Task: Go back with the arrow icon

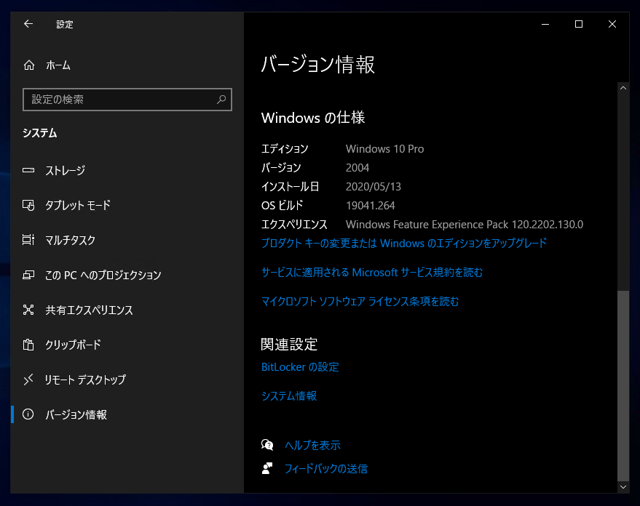Action: [x=28, y=24]
